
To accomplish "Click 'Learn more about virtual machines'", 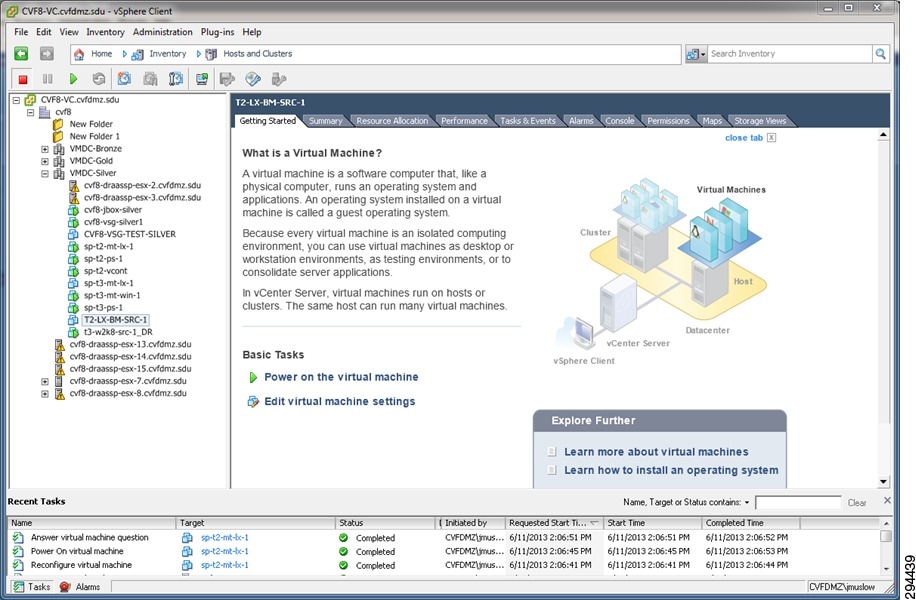I will coord(656,452).
